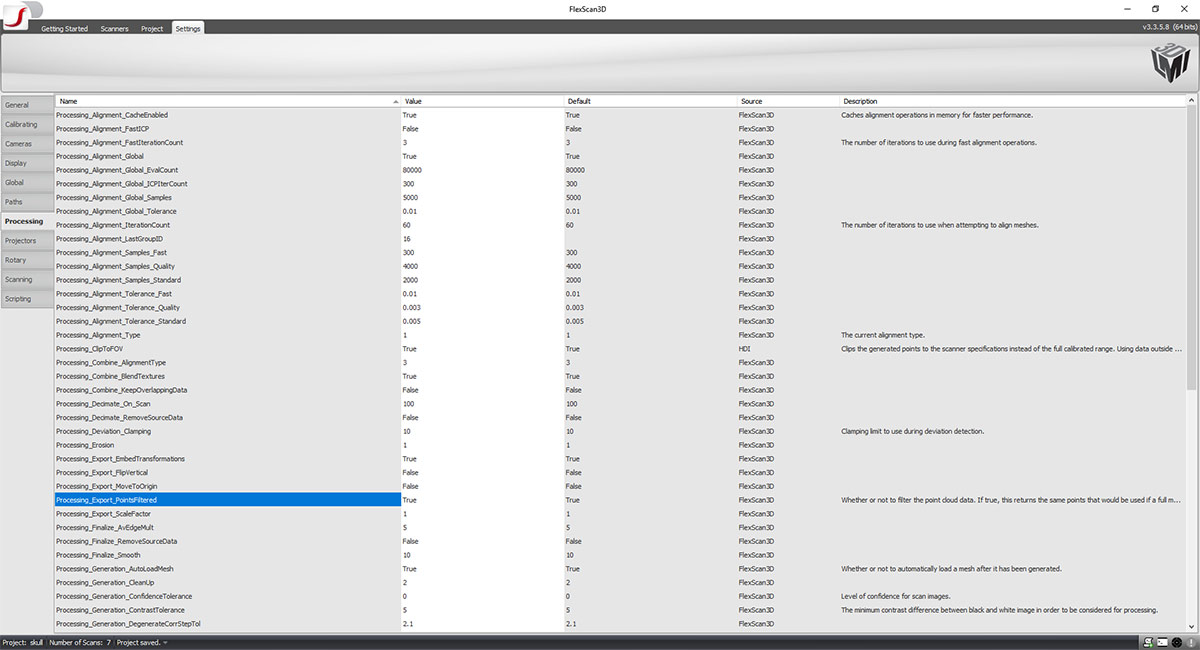Go to the Scripting settings category
The width and height of the screenshot is (1200, 650).
[x=18, y=299]
